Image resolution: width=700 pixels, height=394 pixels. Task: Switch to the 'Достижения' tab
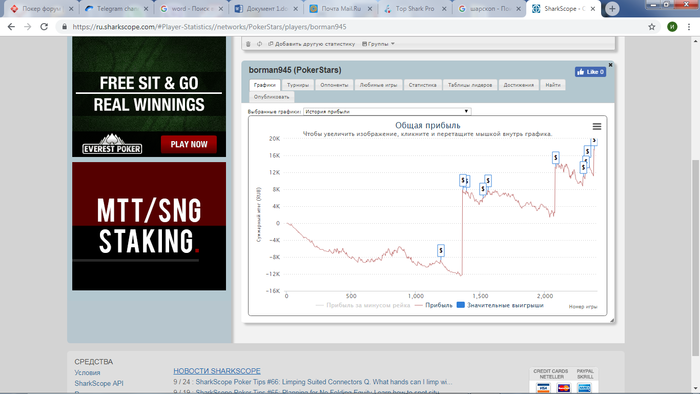tap(518, 85)
